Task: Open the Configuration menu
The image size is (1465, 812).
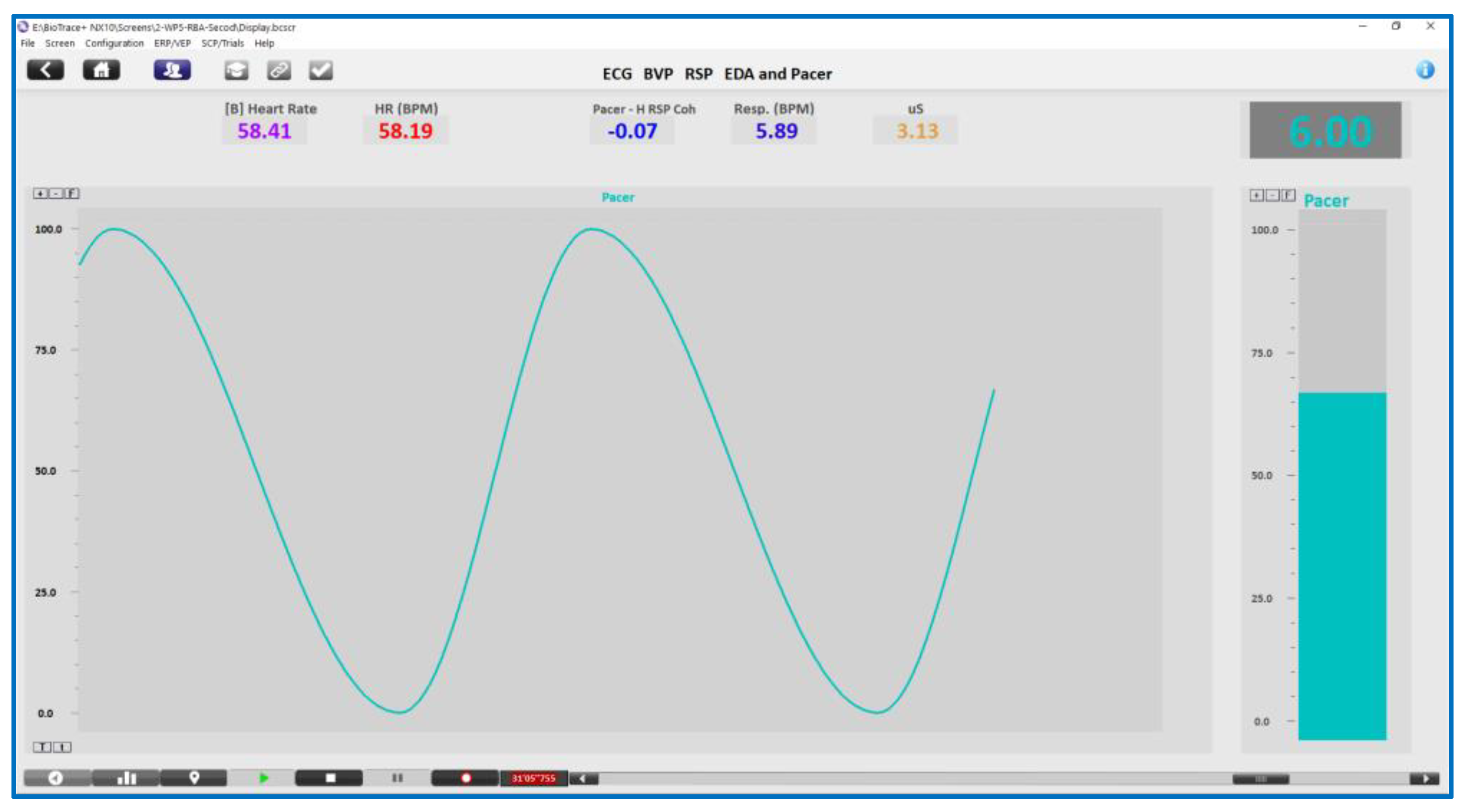Action: pyautogui.click(x=114, y=43)
